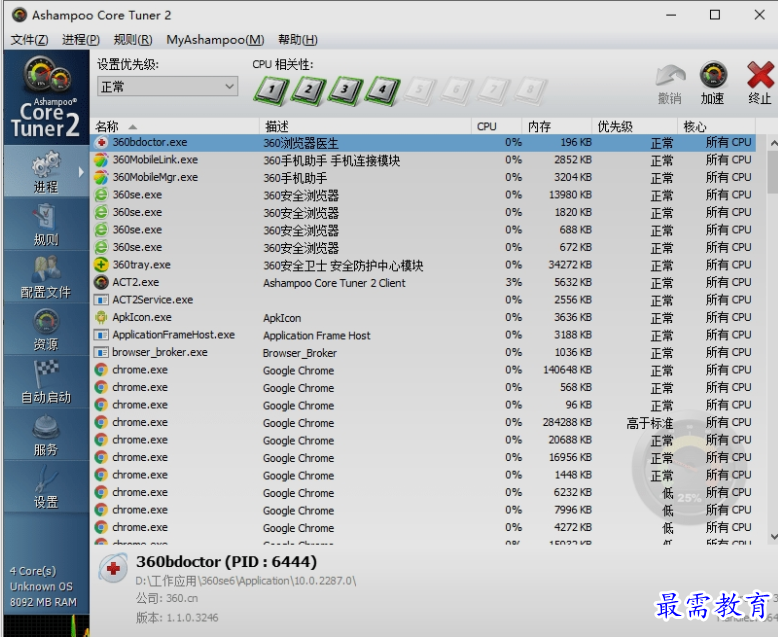778x637 pixels.
Task: Click the scrollbar up arrow
Action: 773,143
